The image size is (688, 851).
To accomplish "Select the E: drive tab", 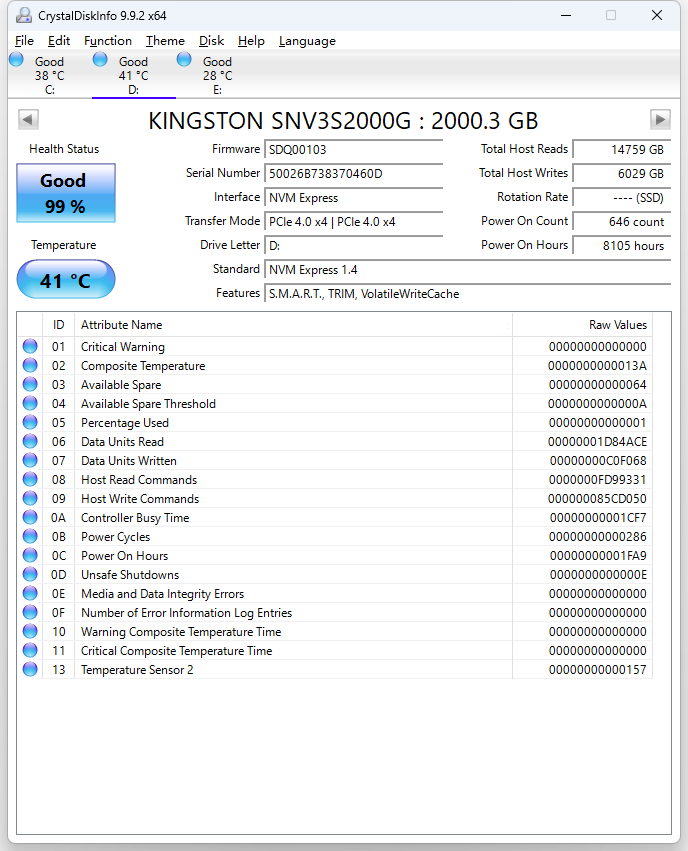I will pos(218,75).
